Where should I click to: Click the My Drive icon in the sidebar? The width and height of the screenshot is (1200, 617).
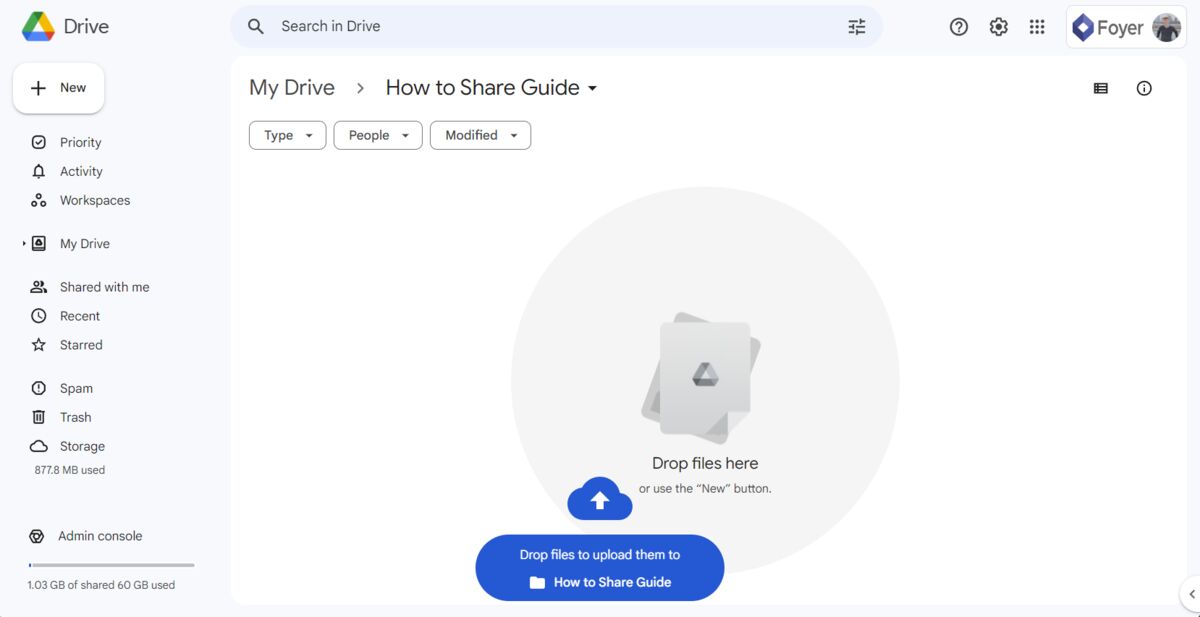point(39,243)
